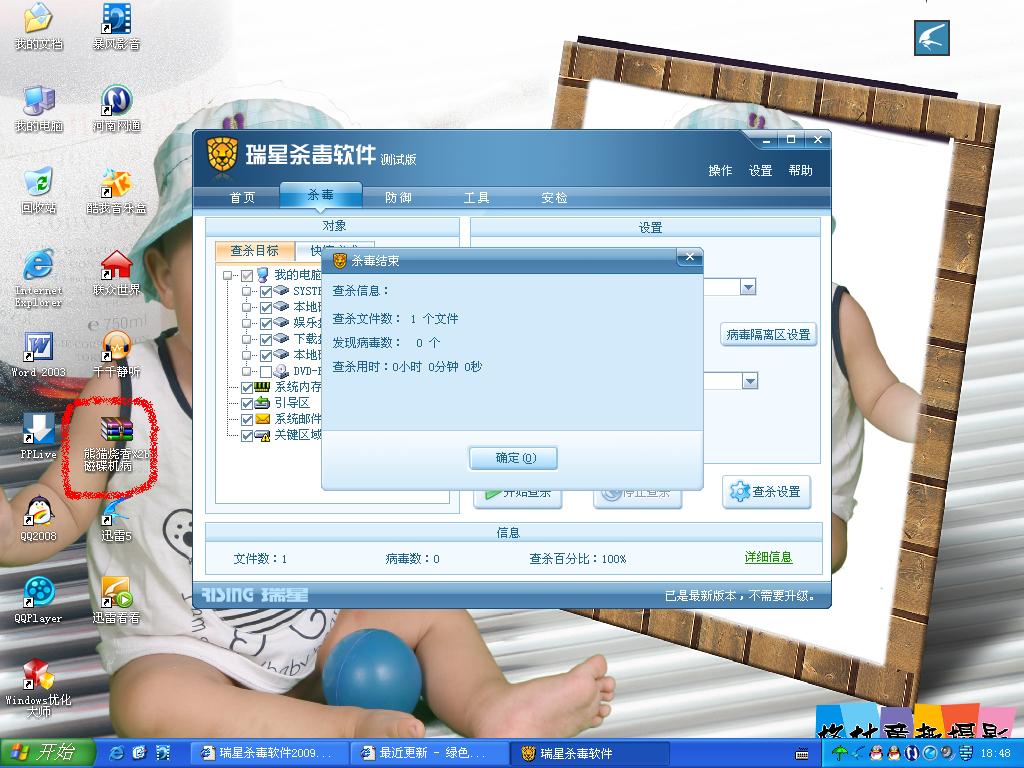Expand the SYSTEM drive tree node
The width and height of the screenshot is (1024, 768).
tap(246, 291)
